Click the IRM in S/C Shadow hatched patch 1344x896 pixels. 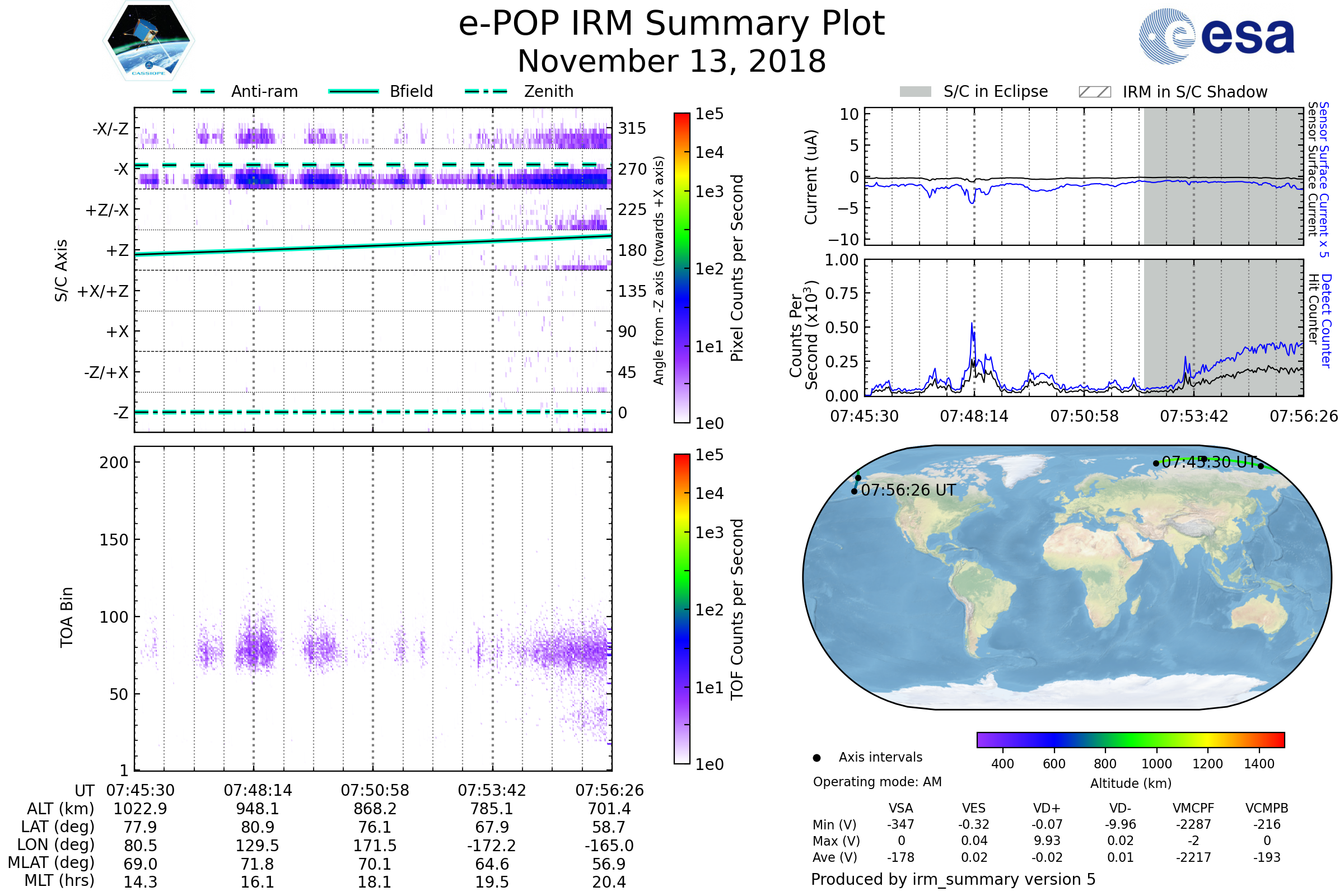[x=1094, y=92]
